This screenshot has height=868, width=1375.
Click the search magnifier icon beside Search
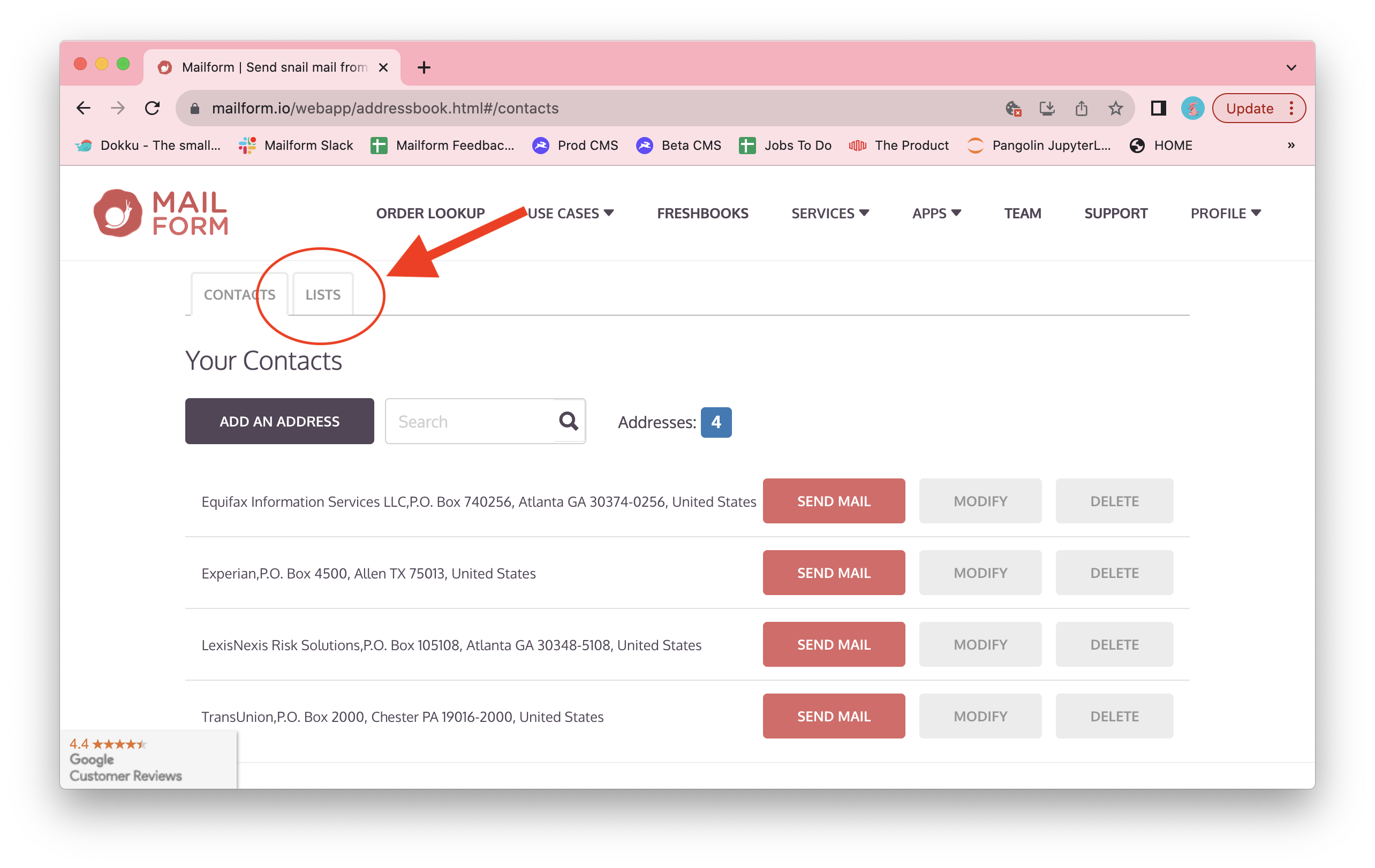tap(568, 421)
